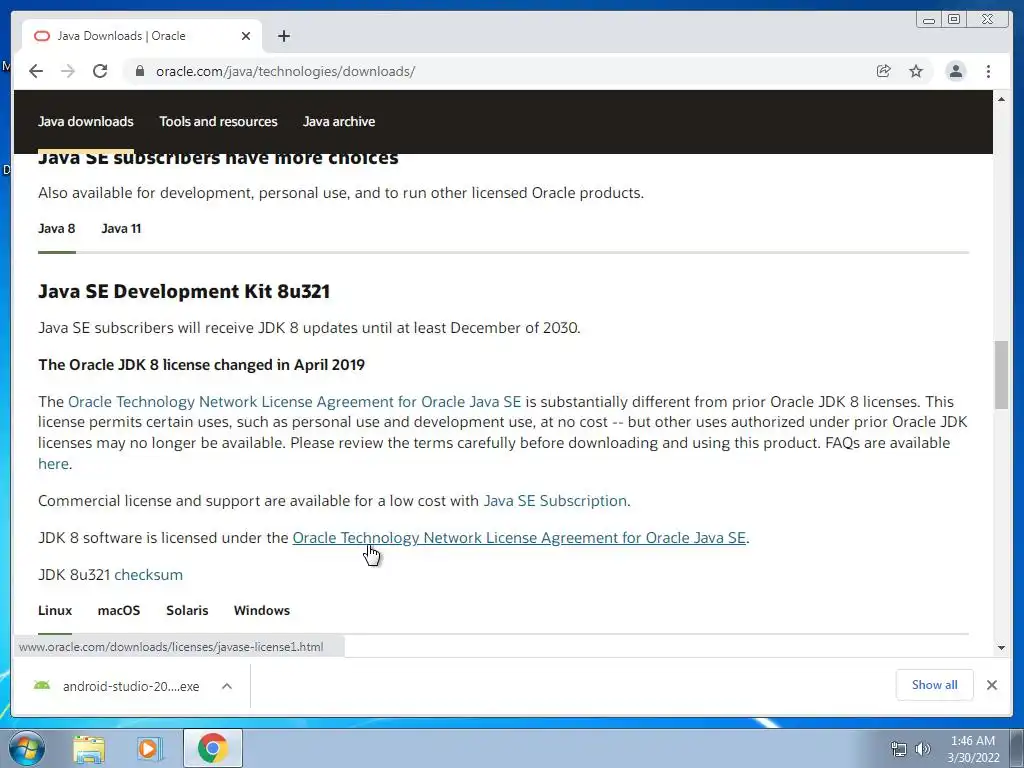
Task: Select the Linux platform tab
Action: tap(55, 611)
